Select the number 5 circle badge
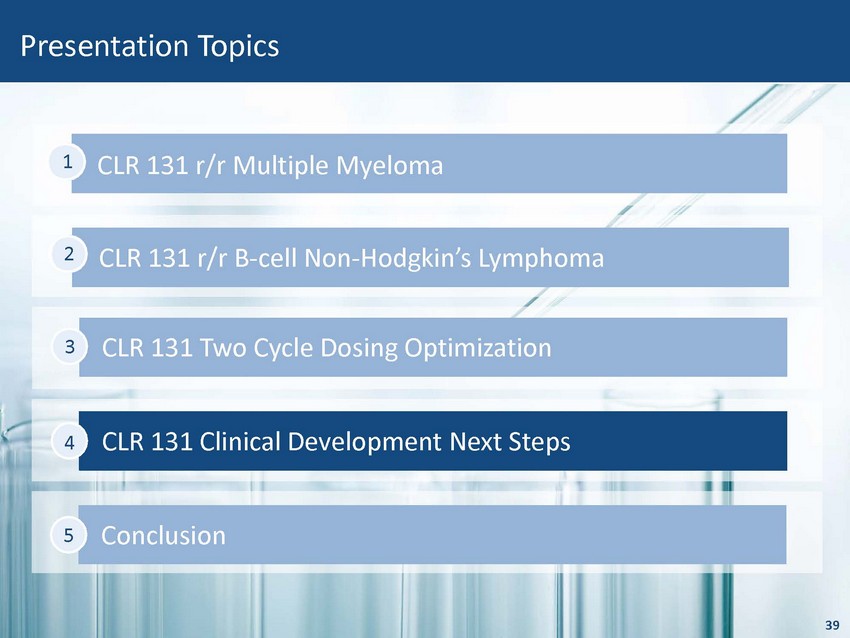This screenshot has height=638, width=850. [x=68, y=535]
